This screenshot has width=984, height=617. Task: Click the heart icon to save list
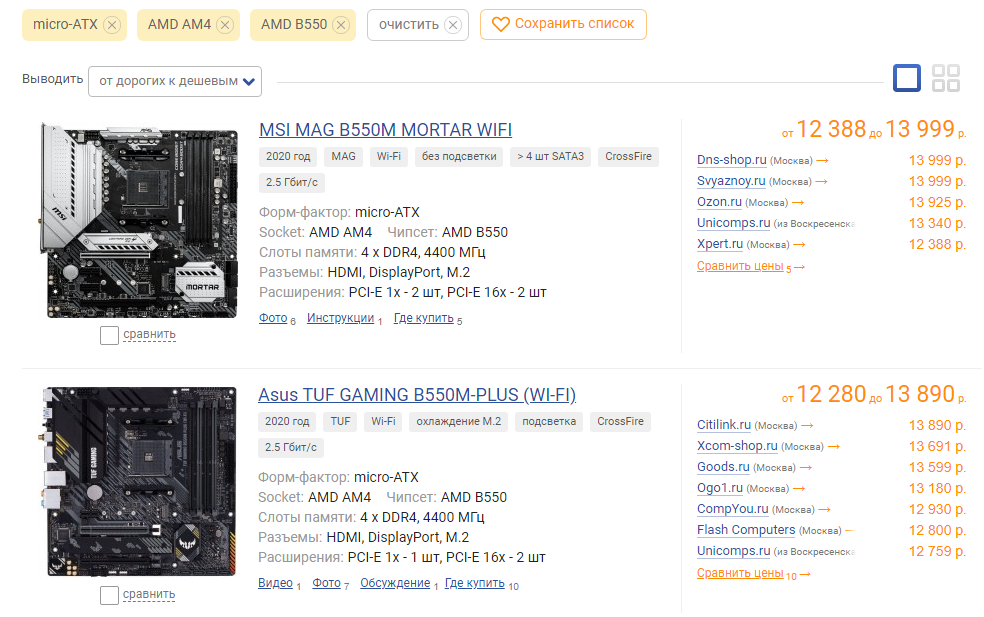500,24
